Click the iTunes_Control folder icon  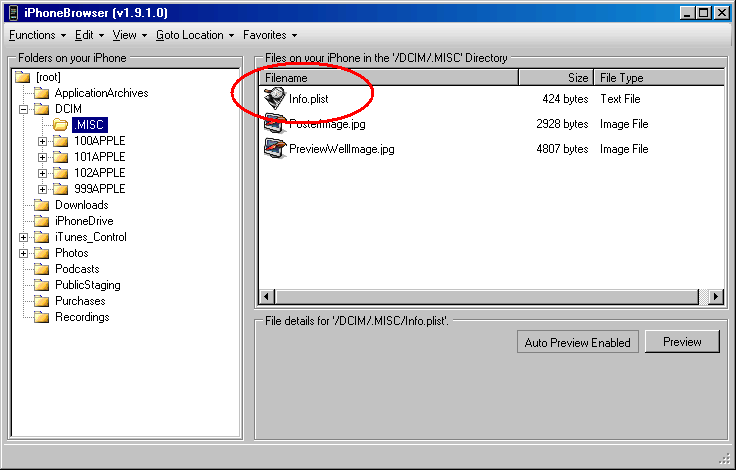tap(41, 237)
